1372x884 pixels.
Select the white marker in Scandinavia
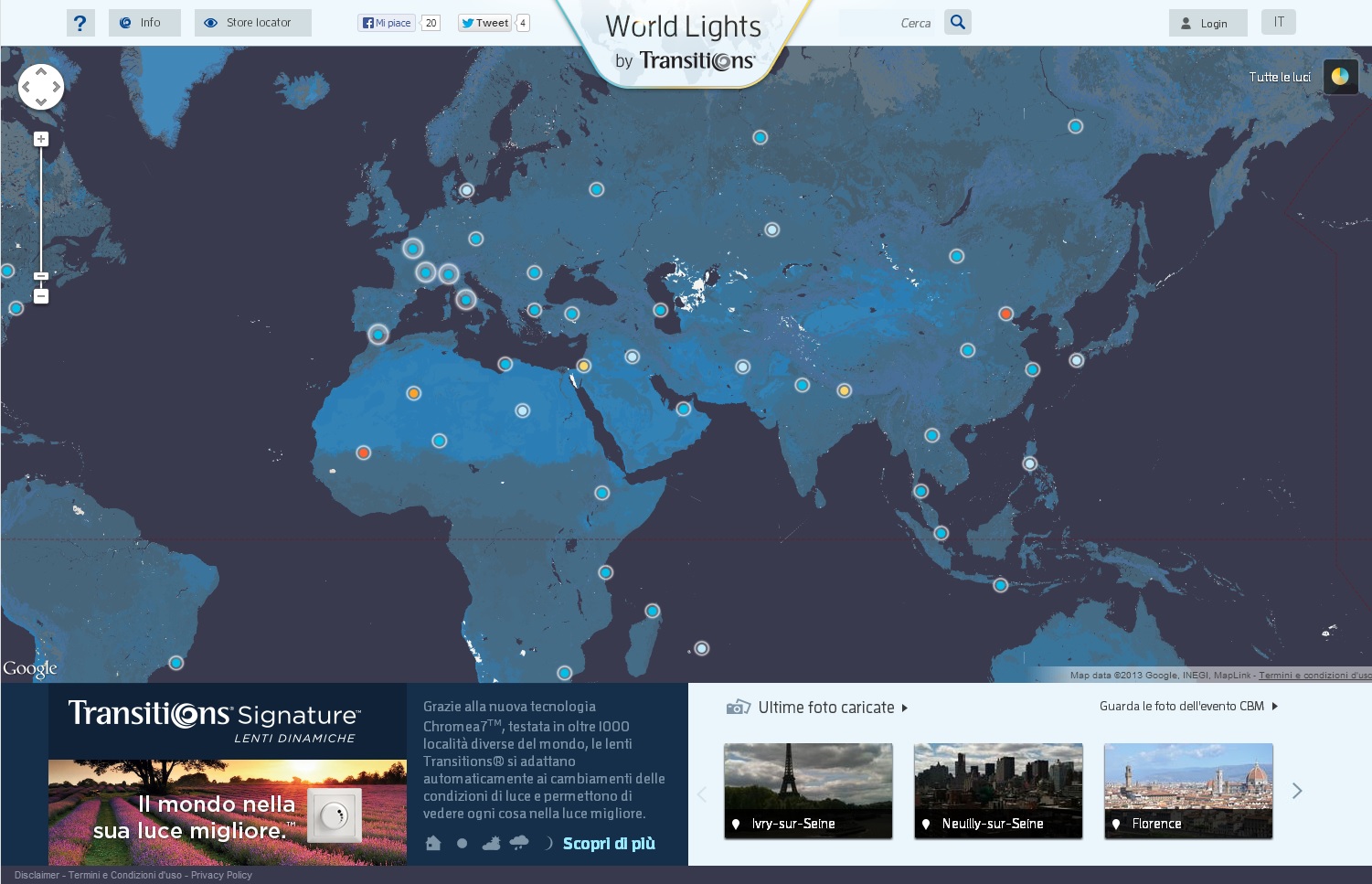click(466, 190)
